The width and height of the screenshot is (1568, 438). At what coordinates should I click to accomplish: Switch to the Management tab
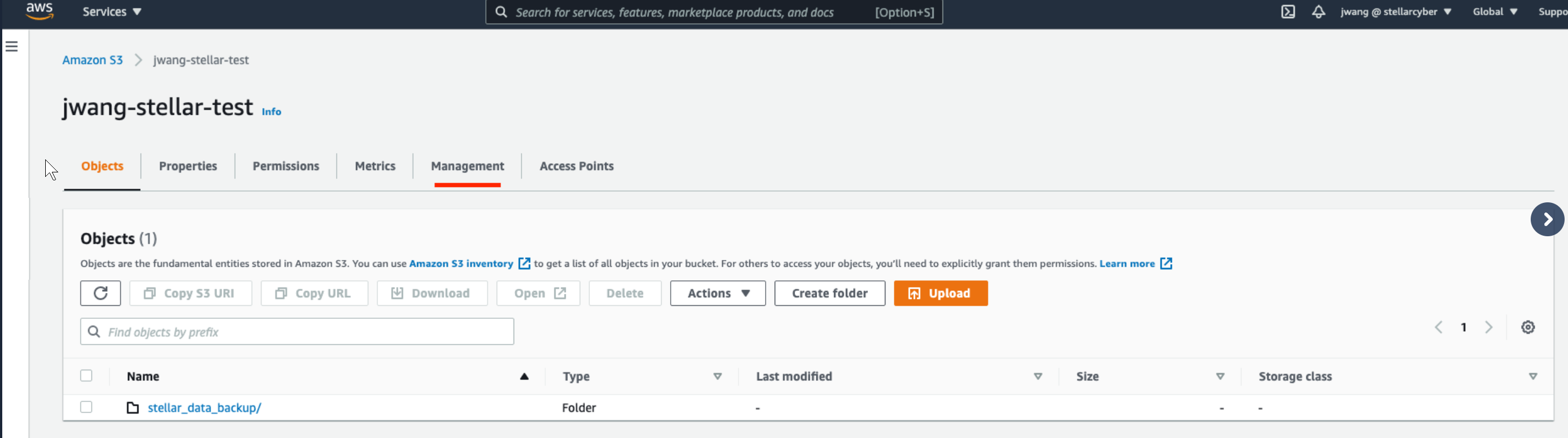click(467, 166)
